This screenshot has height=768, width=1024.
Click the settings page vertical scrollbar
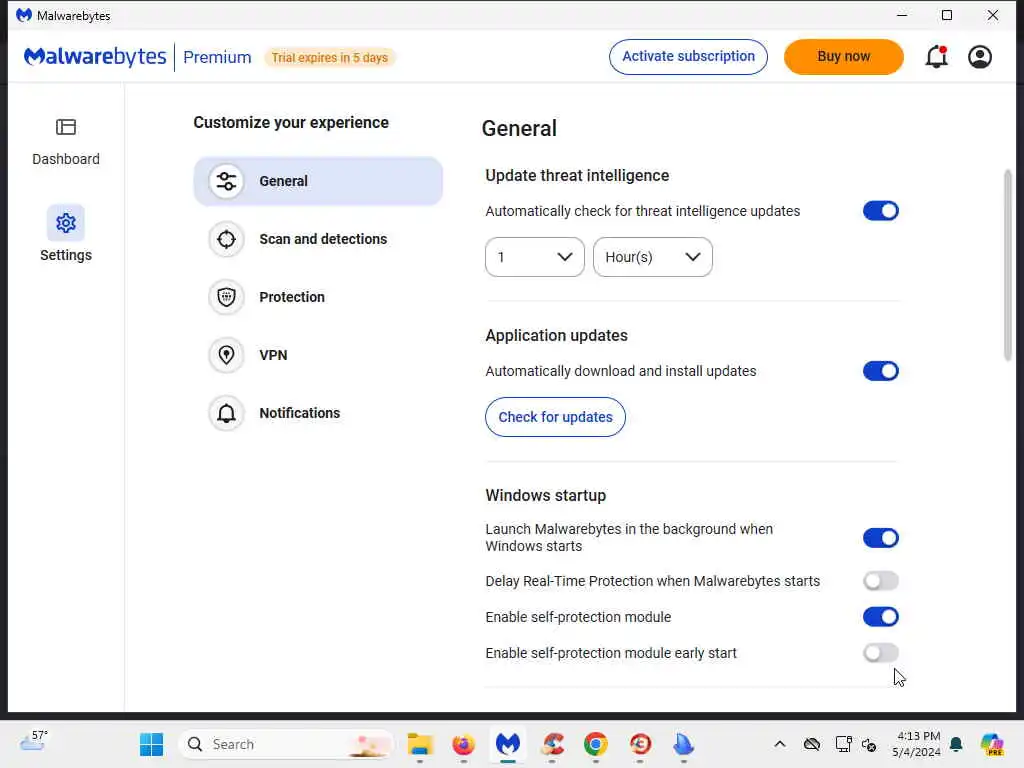pyautogui.click(x=1008, y=264)
